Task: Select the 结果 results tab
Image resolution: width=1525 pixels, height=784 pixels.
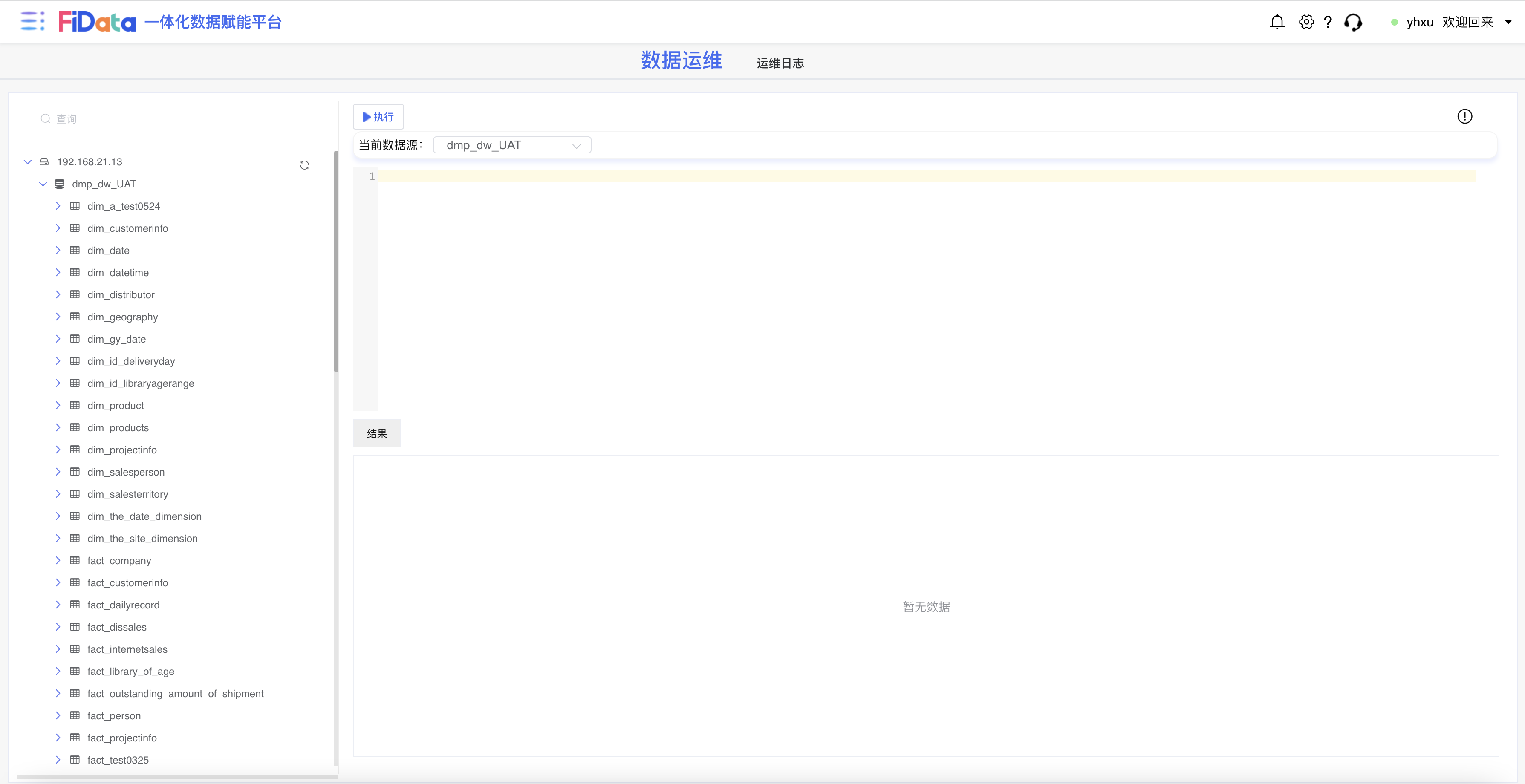Action: click(x=376, y=433)
